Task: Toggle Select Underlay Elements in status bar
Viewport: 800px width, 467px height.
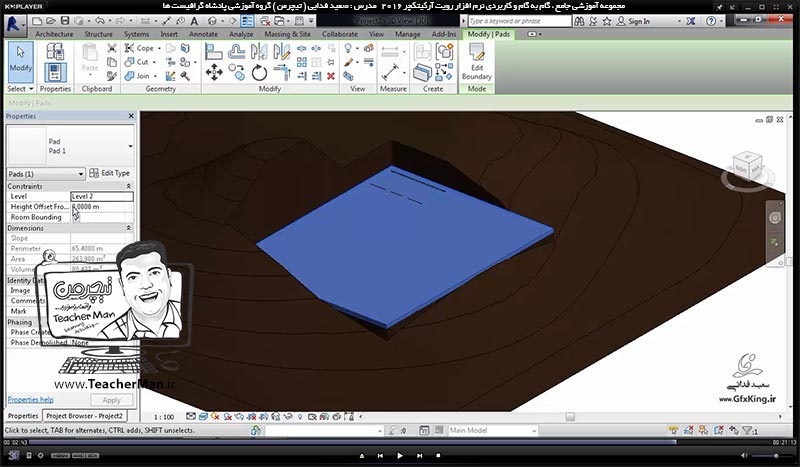Action: pos(688,430)
